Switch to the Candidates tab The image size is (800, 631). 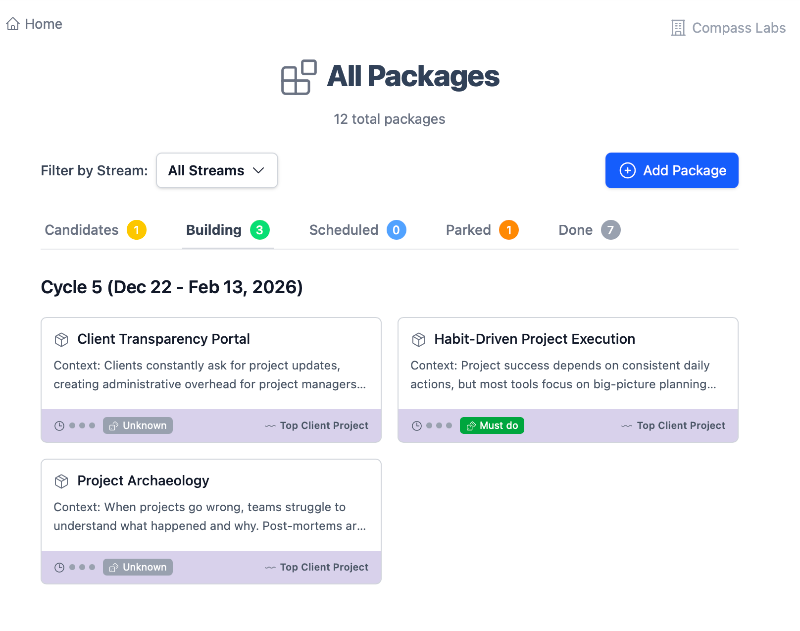82,230
